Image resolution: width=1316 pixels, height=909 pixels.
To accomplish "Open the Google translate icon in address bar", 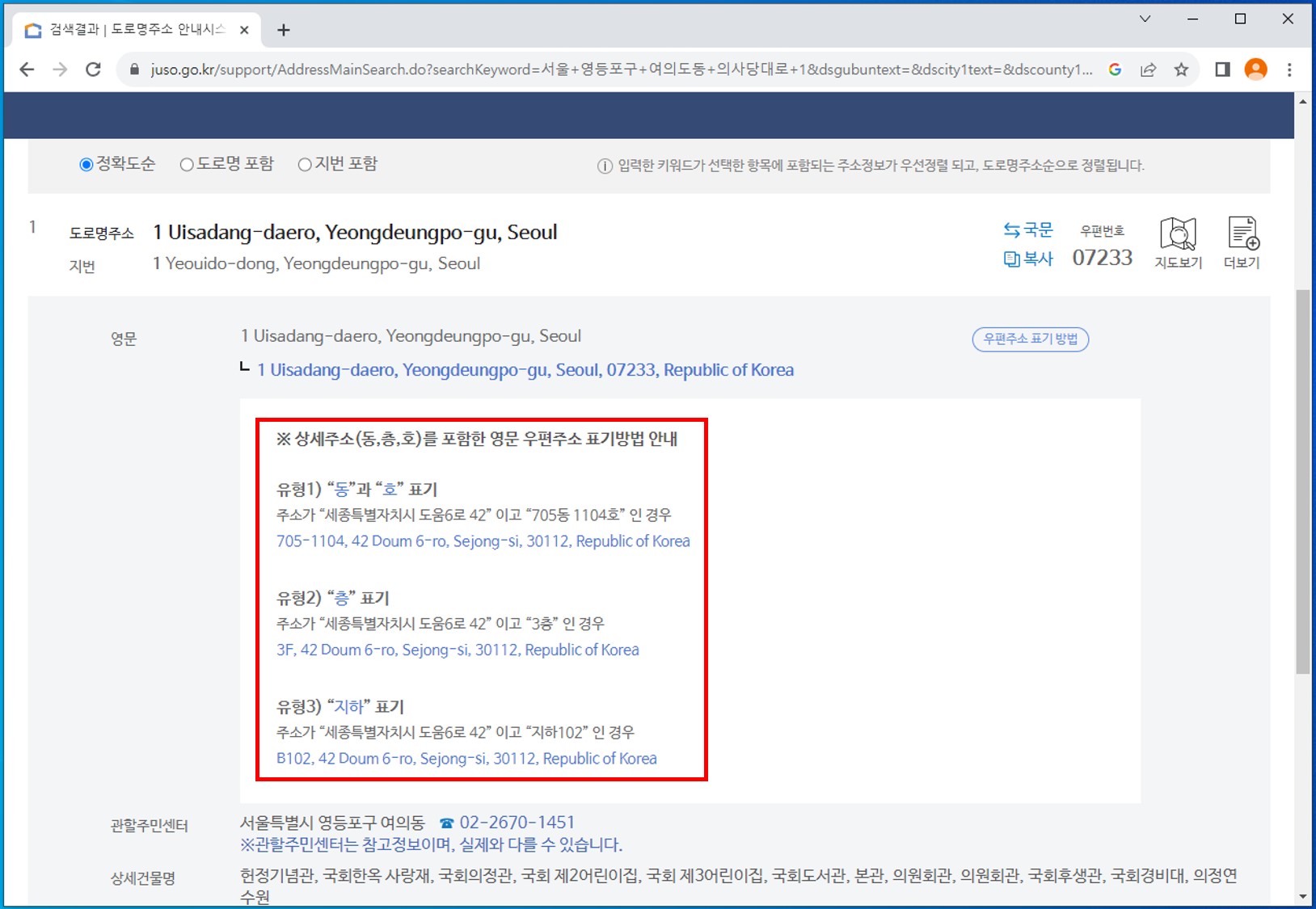I will 1115,69.
